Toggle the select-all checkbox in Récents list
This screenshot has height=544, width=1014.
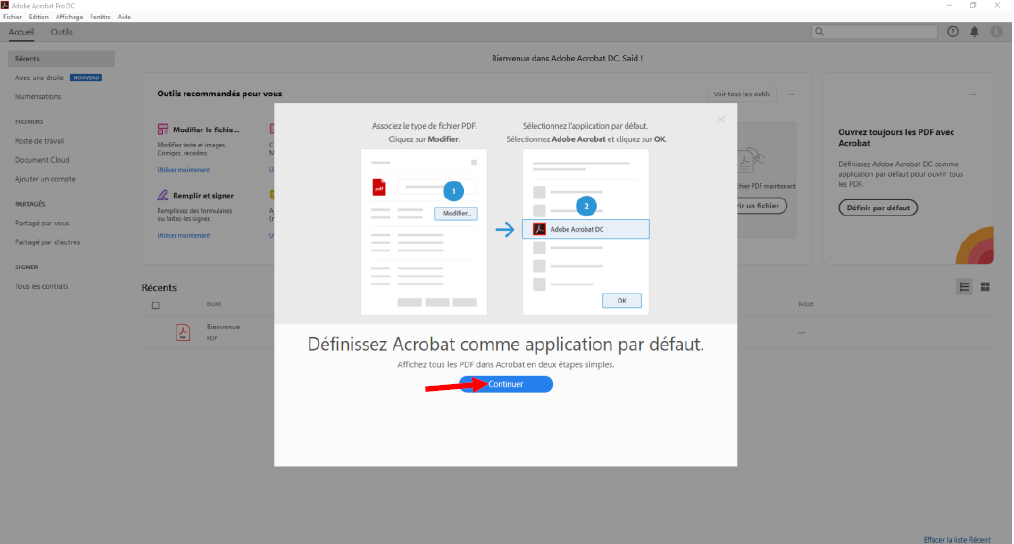(155, 305)
